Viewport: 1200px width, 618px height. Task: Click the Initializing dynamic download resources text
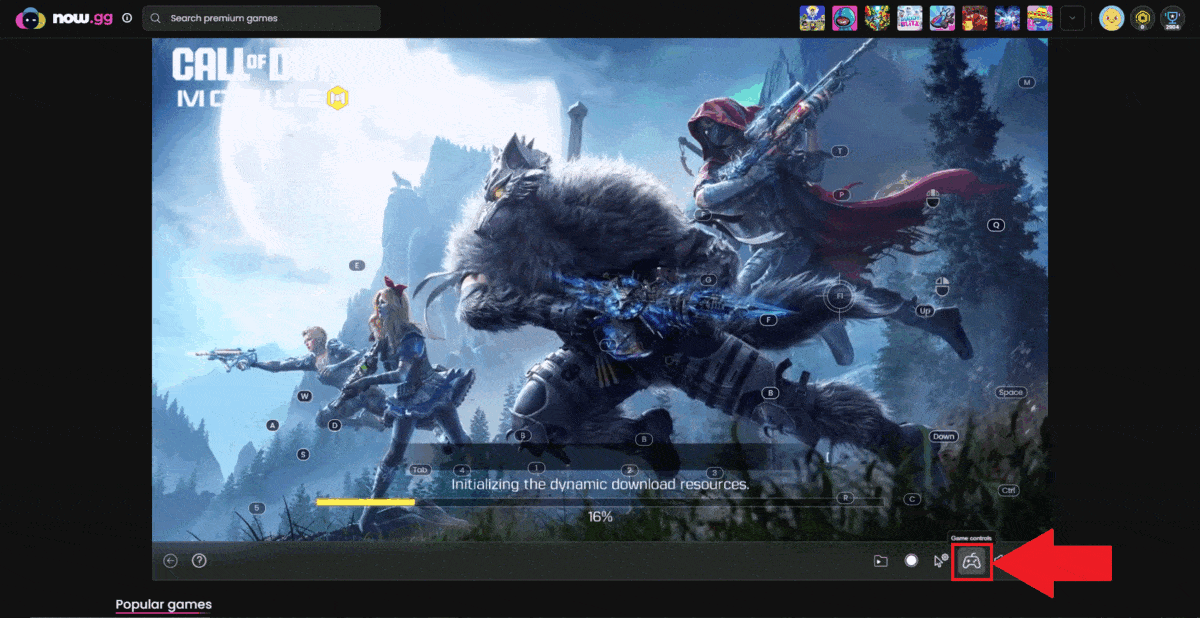[600, 484]
